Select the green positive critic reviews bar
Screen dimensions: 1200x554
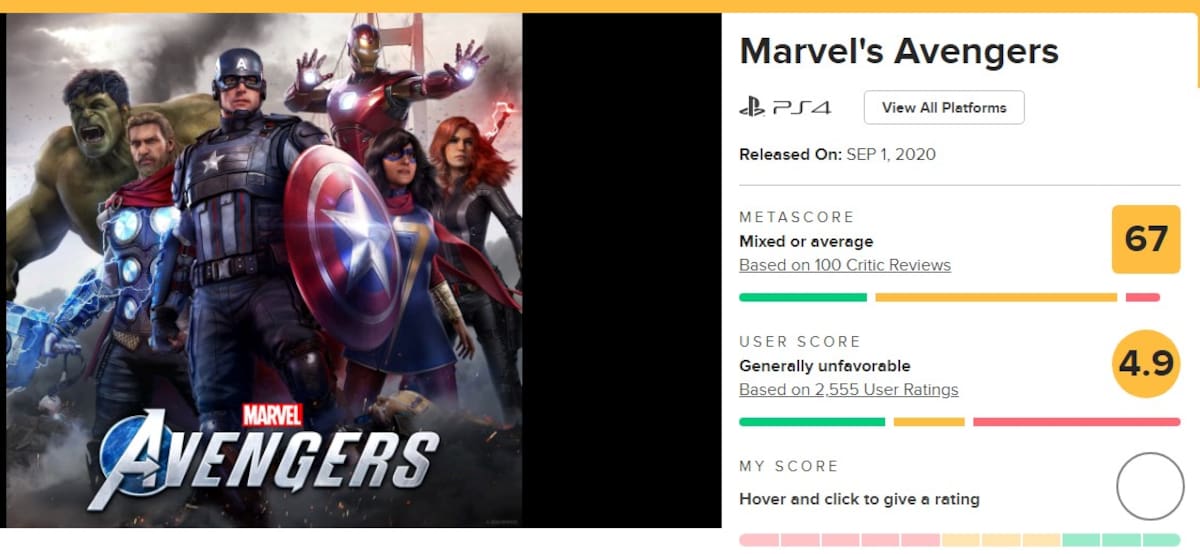coord(803,297)
